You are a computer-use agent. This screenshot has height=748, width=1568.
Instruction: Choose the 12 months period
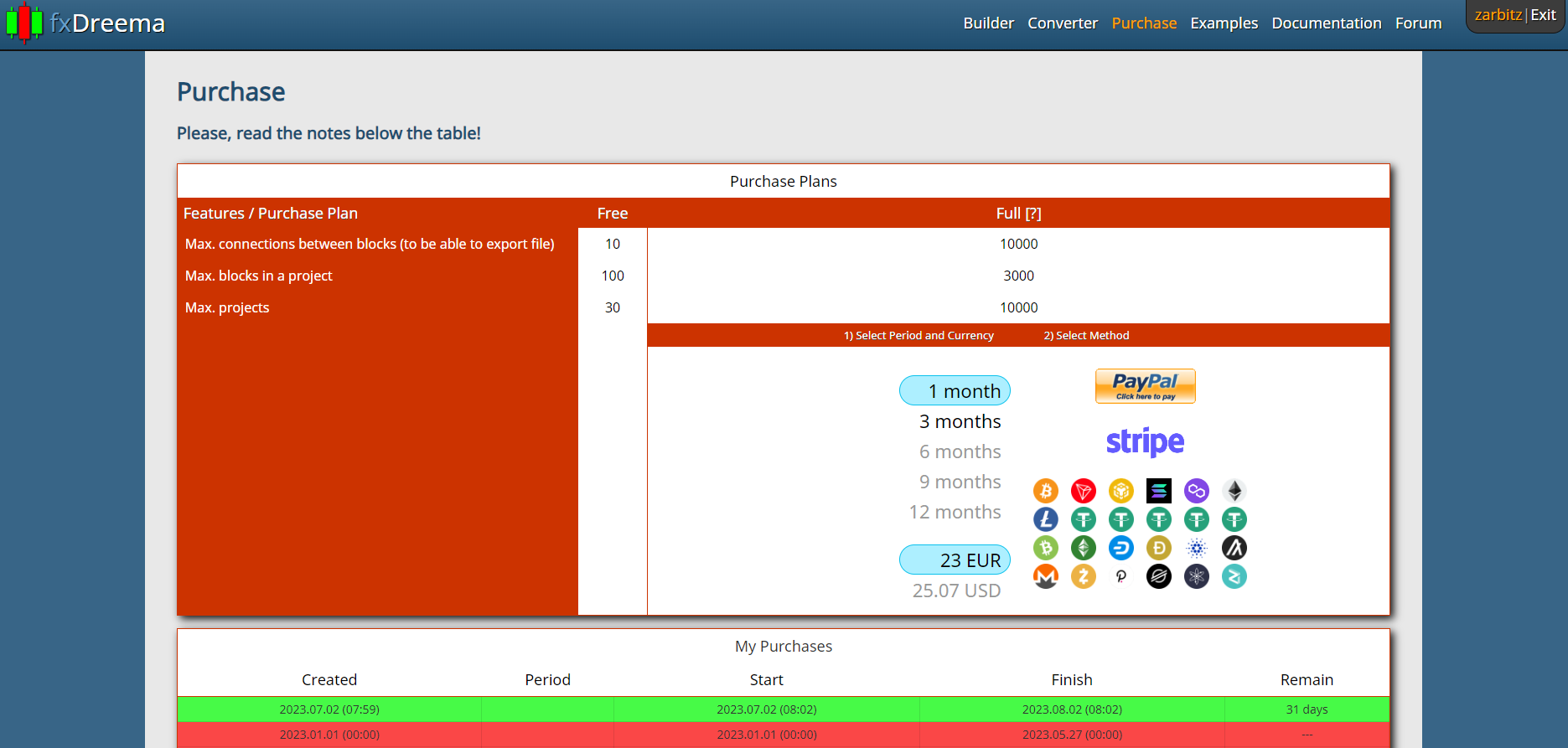click(955, 512)
